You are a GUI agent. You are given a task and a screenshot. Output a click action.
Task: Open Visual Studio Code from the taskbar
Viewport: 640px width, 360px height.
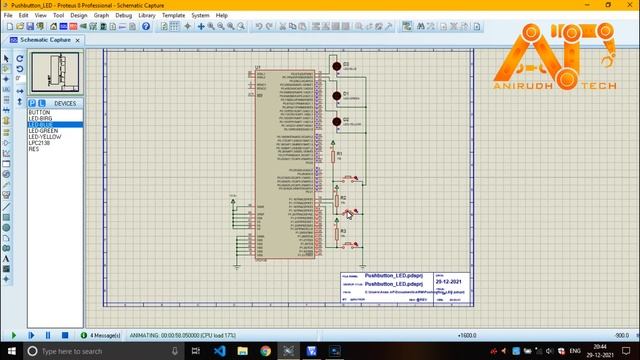coord(219,351)
